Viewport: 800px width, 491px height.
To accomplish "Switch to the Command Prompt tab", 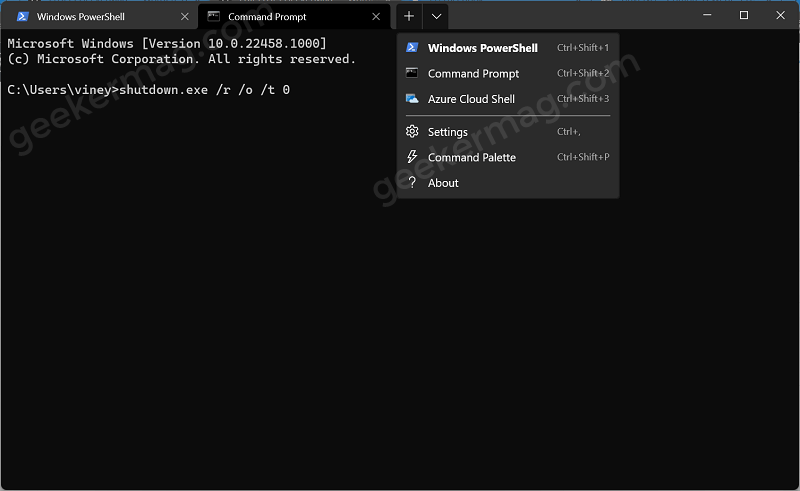I will click(x=294, y=16).
